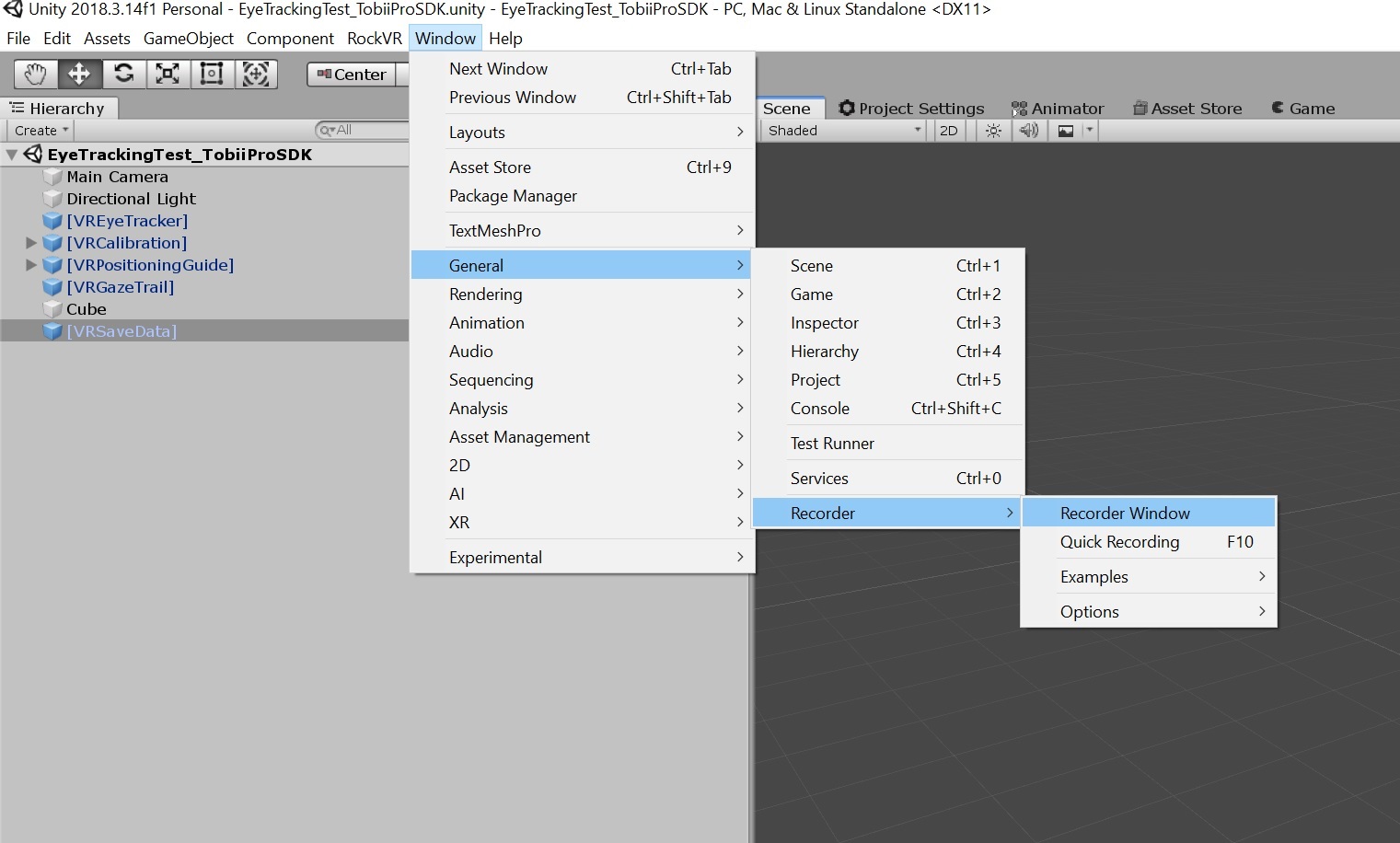This screenshot has width=1400, height=843.
Task: Open the Assets menu
Action: 107,39
